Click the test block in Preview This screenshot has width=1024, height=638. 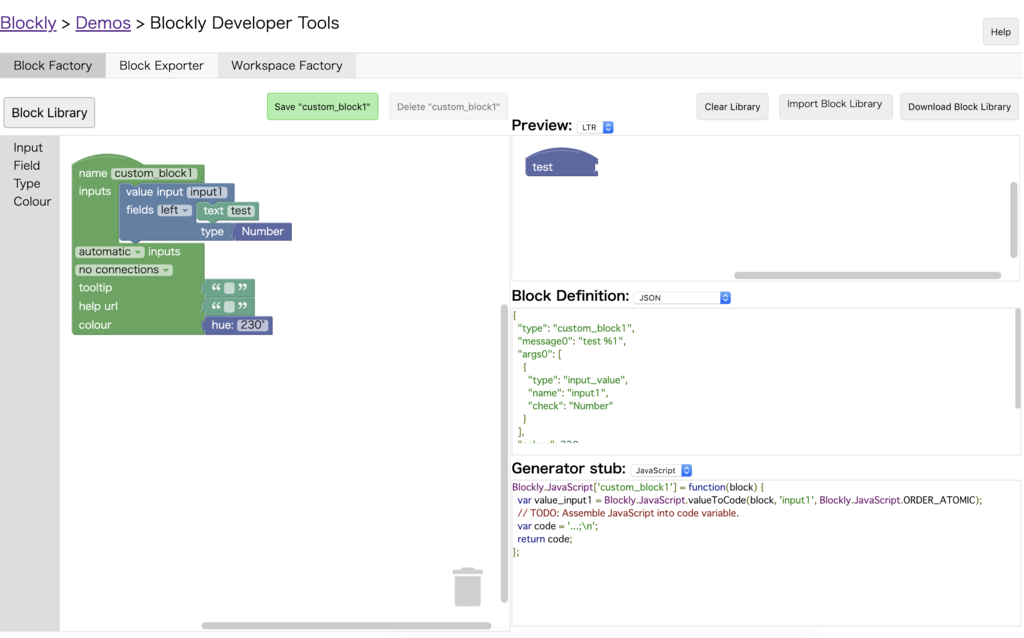(558, 165)
